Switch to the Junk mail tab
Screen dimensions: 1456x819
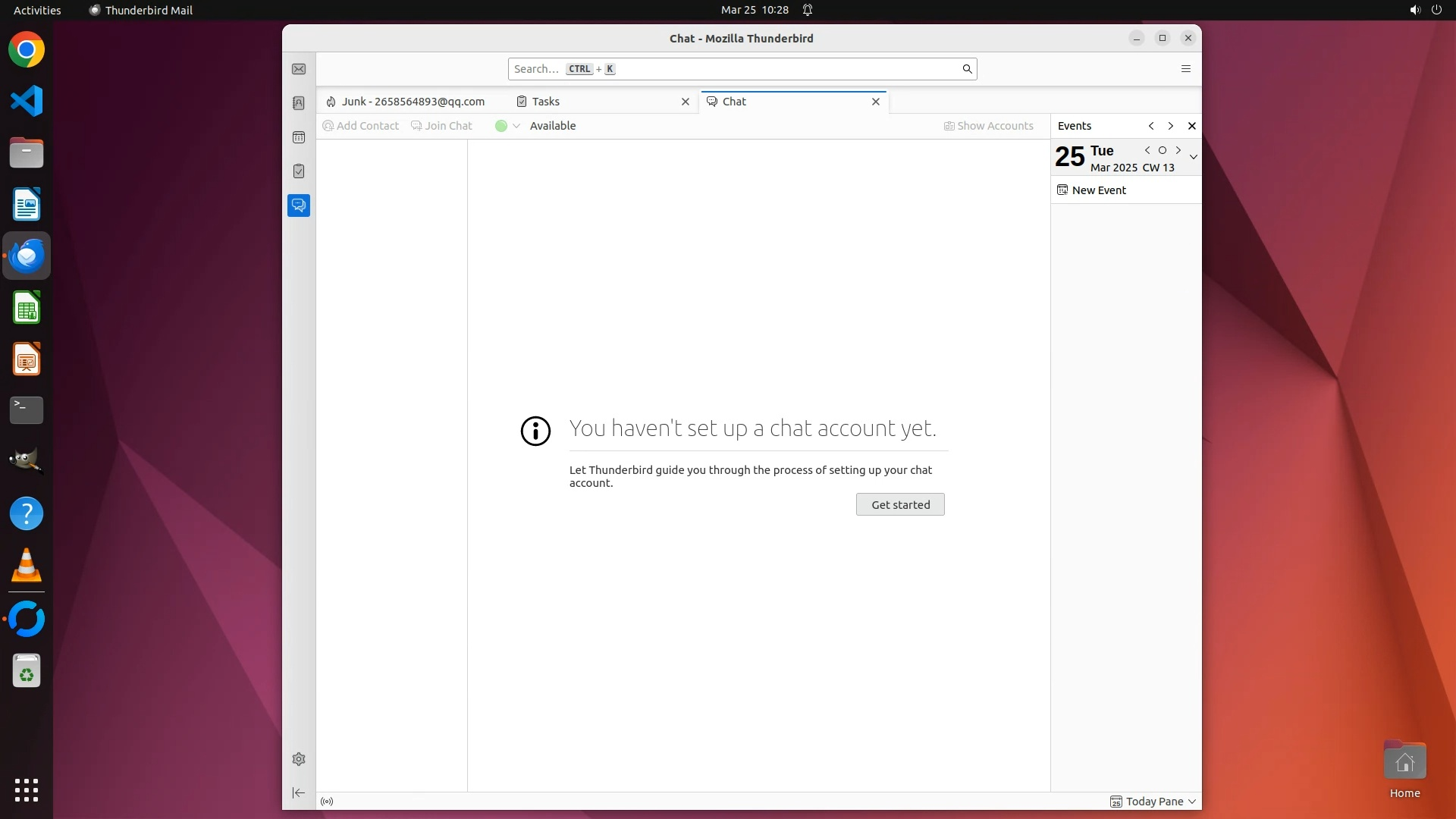pos(413,102)
